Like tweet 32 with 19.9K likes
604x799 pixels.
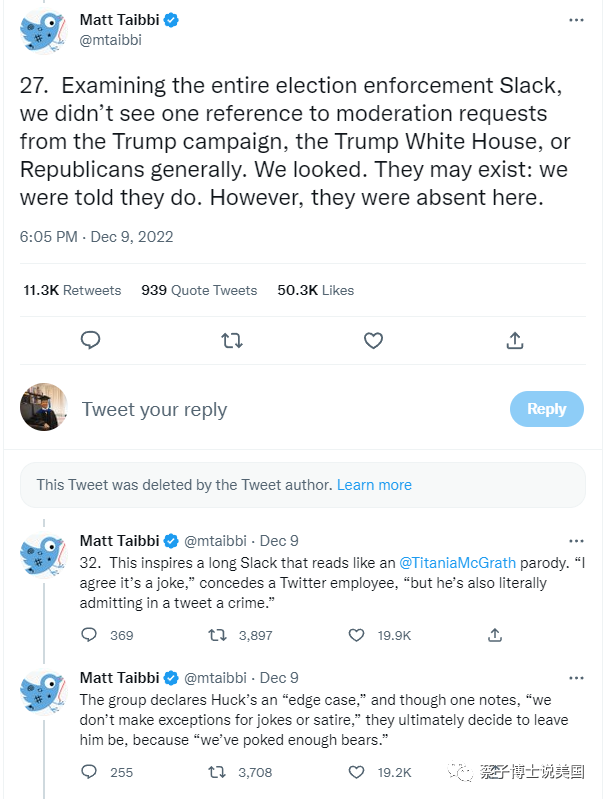(x=356, y=635)
